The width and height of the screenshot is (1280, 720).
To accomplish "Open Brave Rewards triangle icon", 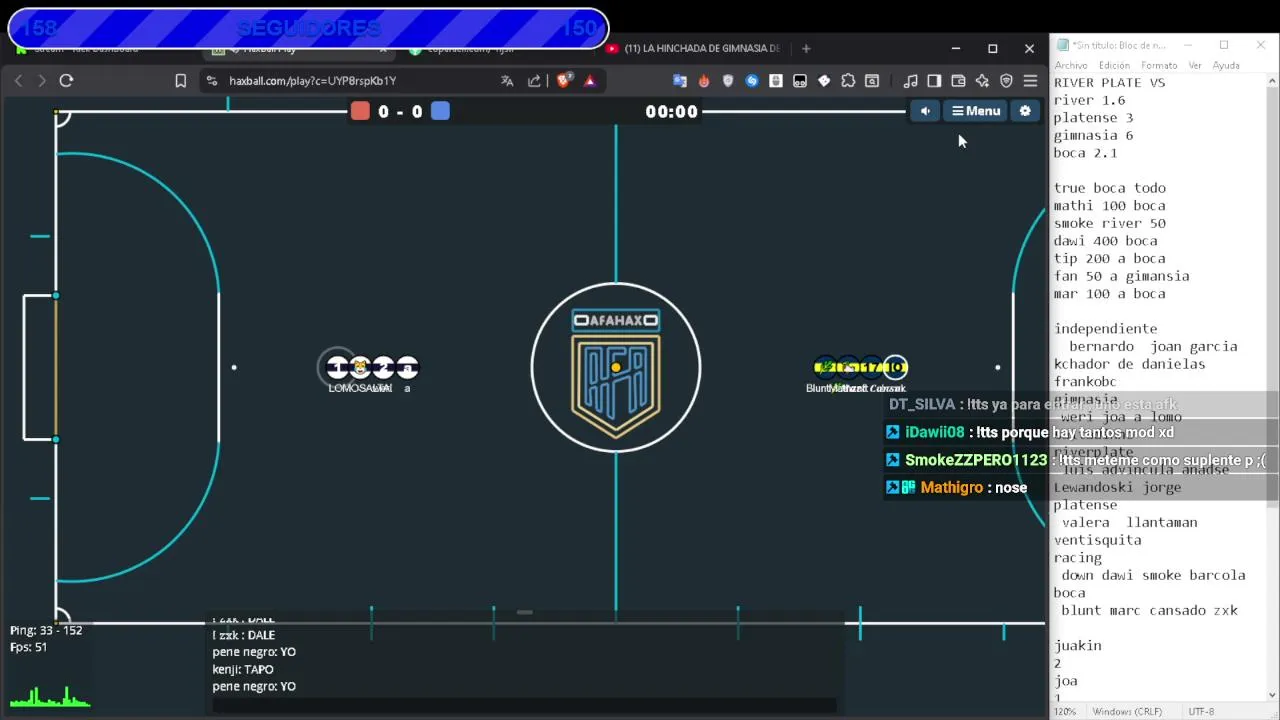I will point(590,81).
